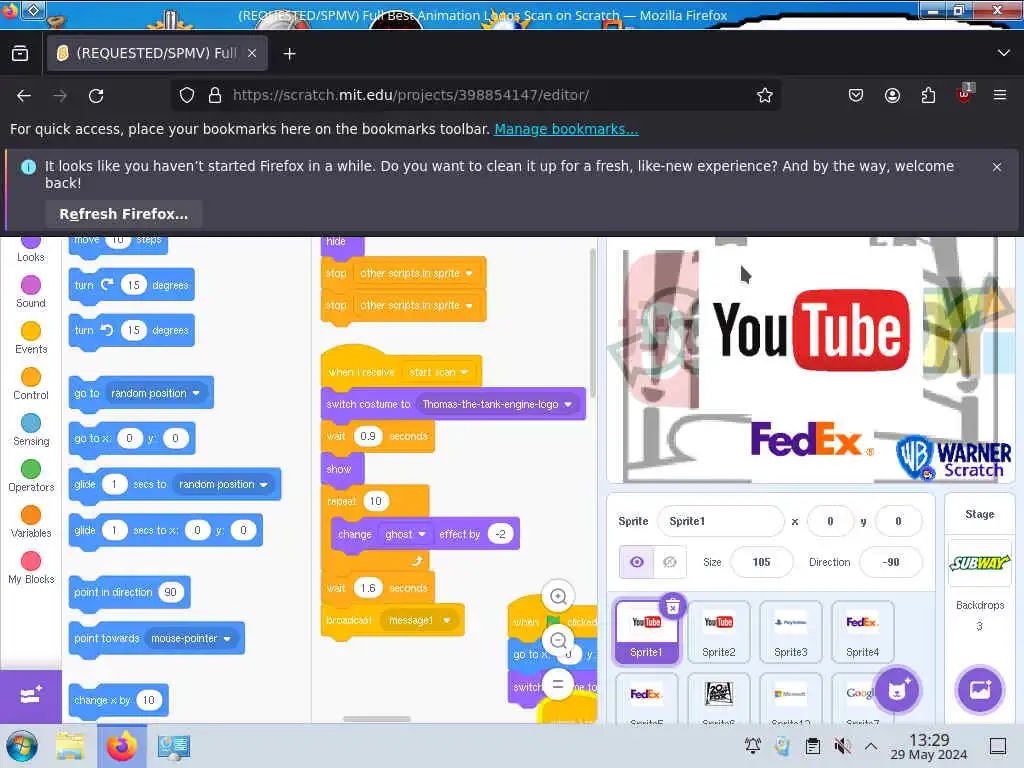This screenshot has width=1024, height=768.
Task: Dismiss the Firefox refresh notification
Action: (997, 167)
